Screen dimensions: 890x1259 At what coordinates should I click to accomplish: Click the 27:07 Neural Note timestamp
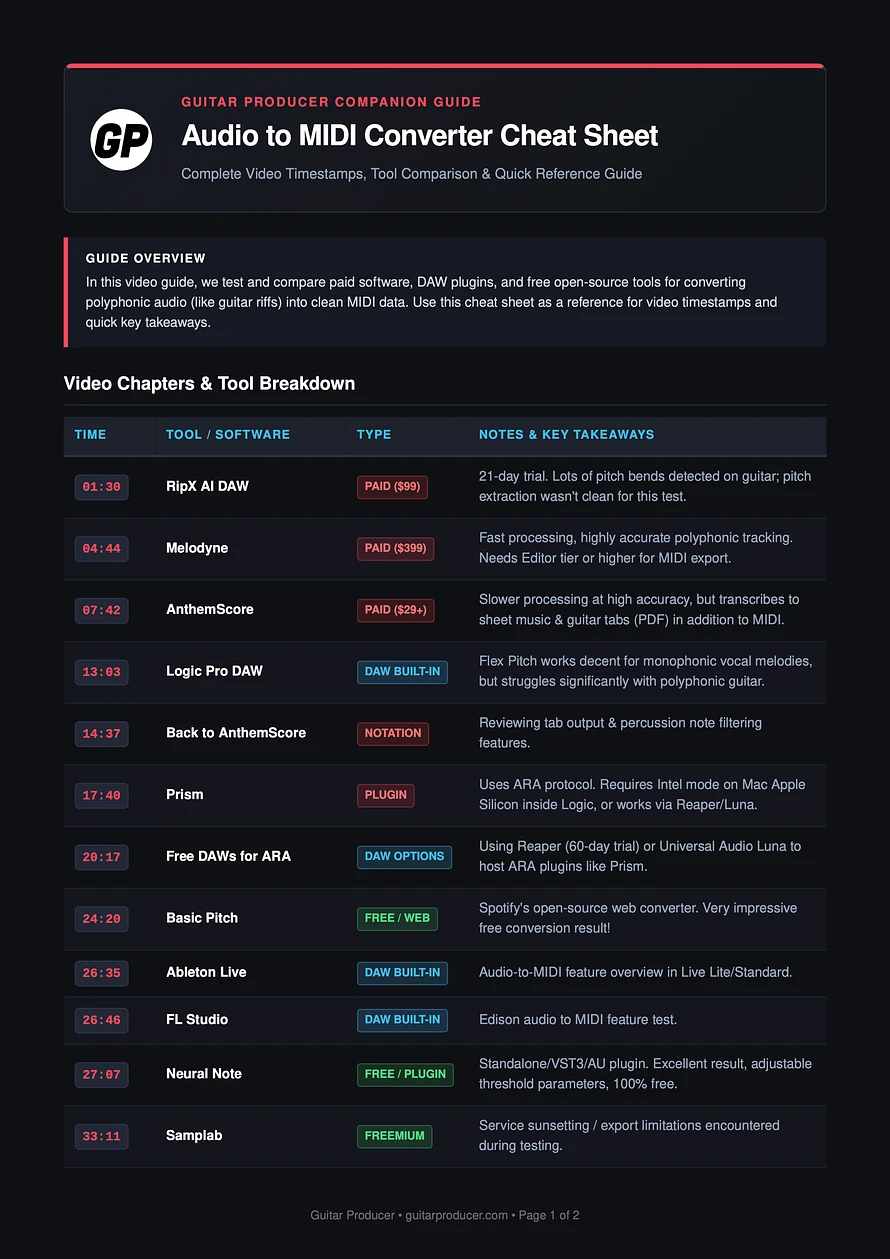click(x=101, y=1074)
